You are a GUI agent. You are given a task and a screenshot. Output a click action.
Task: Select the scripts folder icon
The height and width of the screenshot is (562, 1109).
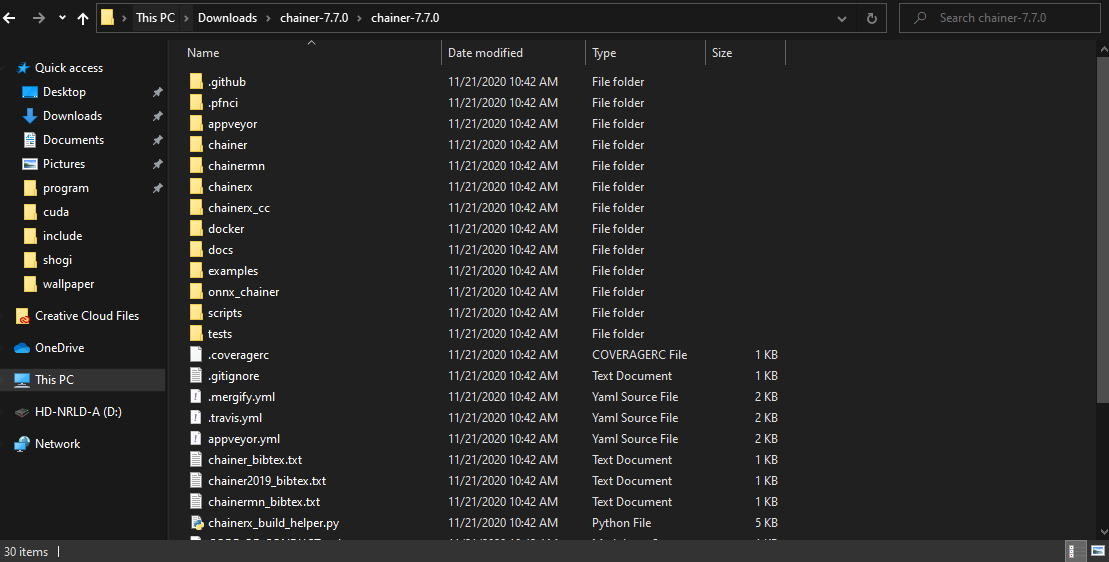(x=196, y=312)
